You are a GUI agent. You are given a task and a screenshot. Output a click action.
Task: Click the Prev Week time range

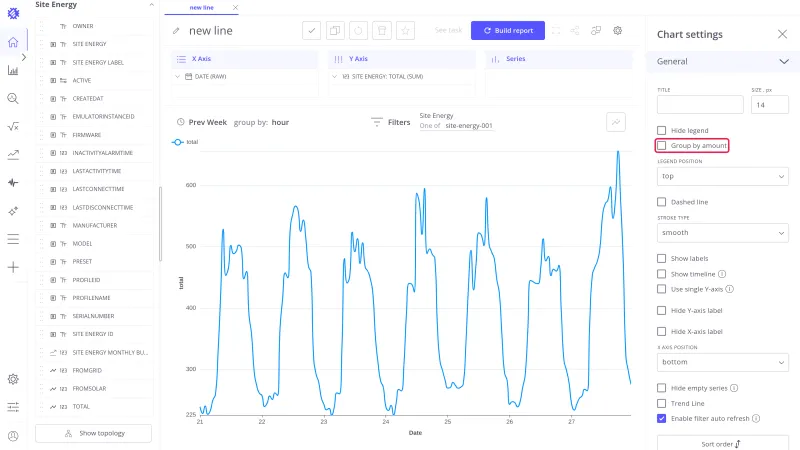pyautogui.click(x=208, y=122)
